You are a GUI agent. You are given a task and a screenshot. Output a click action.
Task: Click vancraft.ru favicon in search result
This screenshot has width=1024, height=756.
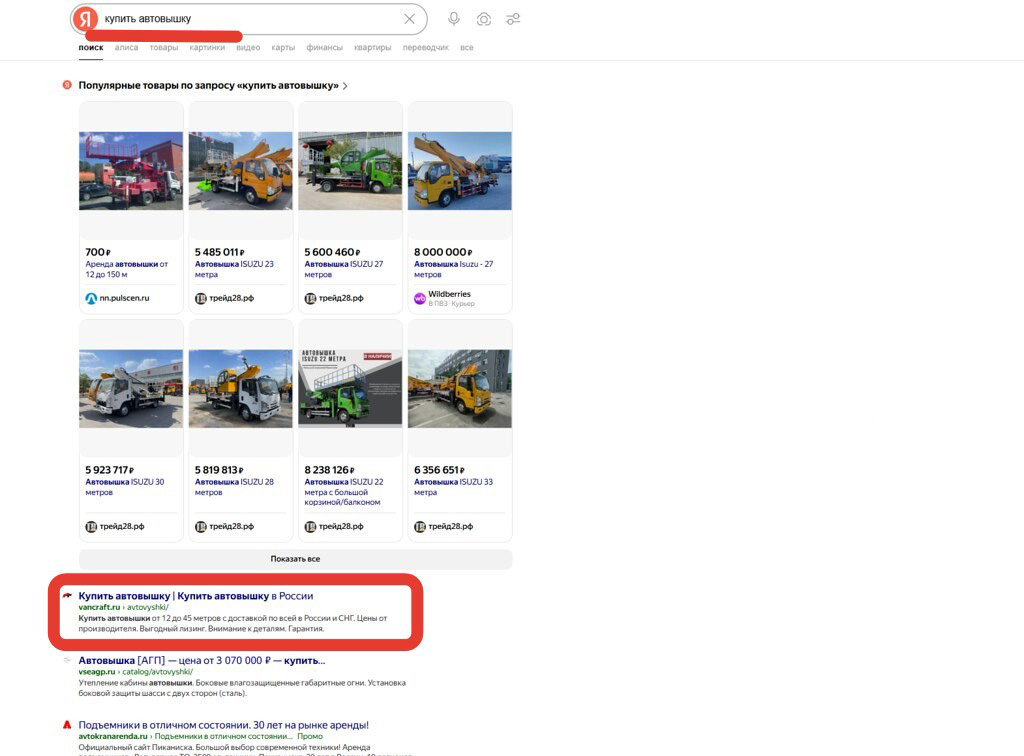pyautogui.click(x=67, y=595)
